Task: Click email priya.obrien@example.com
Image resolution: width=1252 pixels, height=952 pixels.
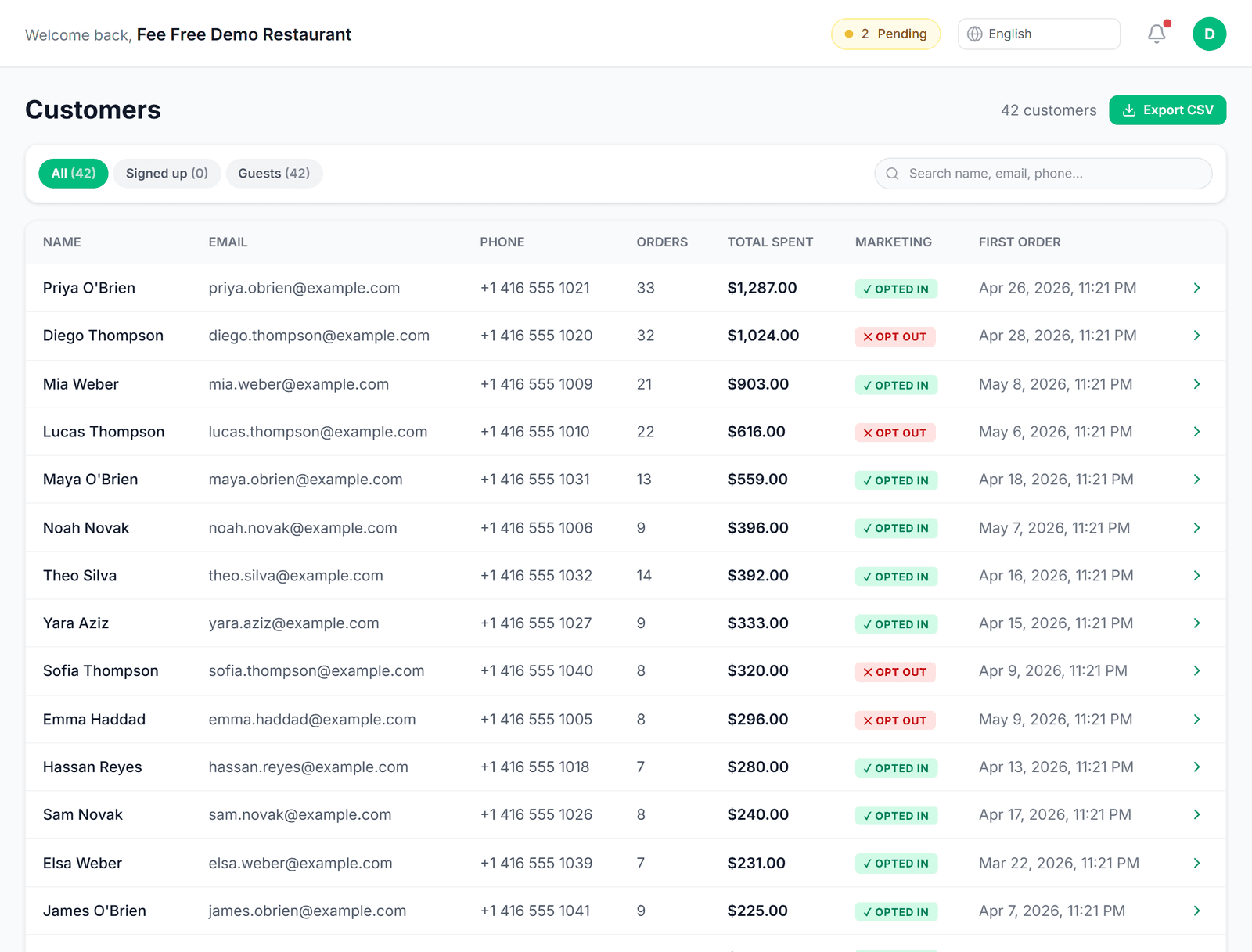Action: click(304, 288)
